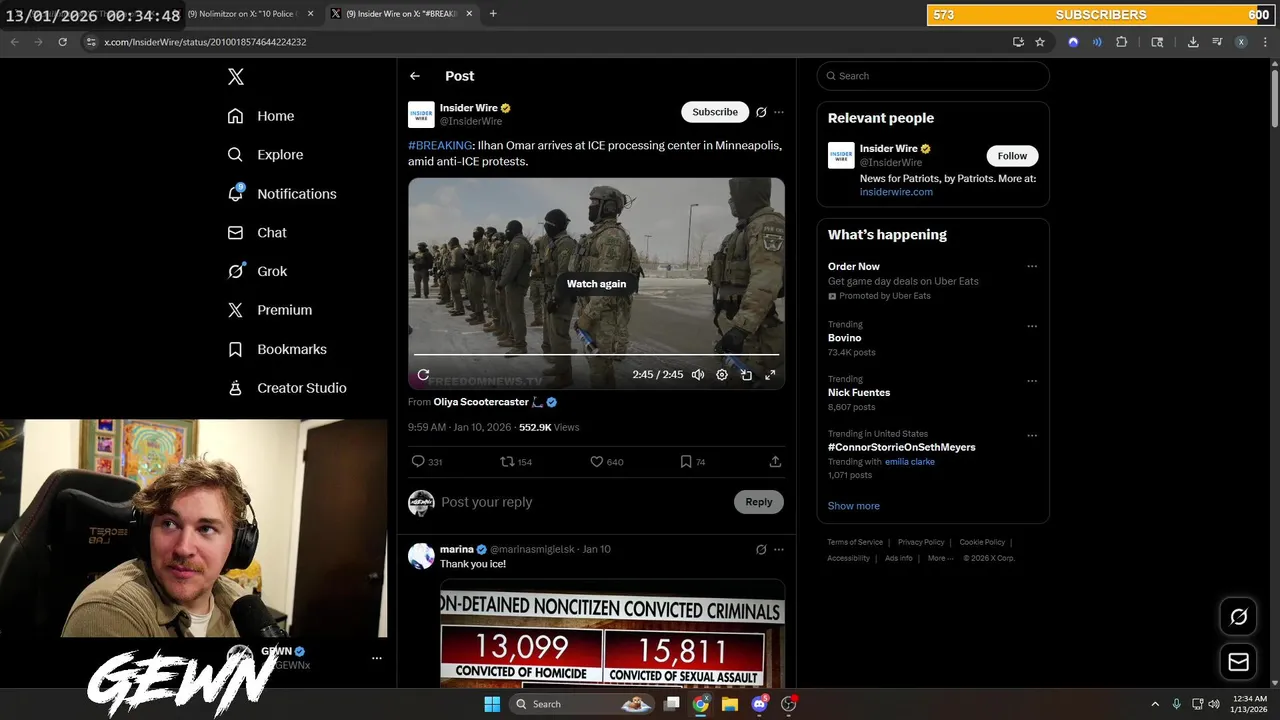Image resolution: width=1280 pixels, height=720 pixels.
Task: Open marina's profile name in the reply
Action: (x=457, y=549)
